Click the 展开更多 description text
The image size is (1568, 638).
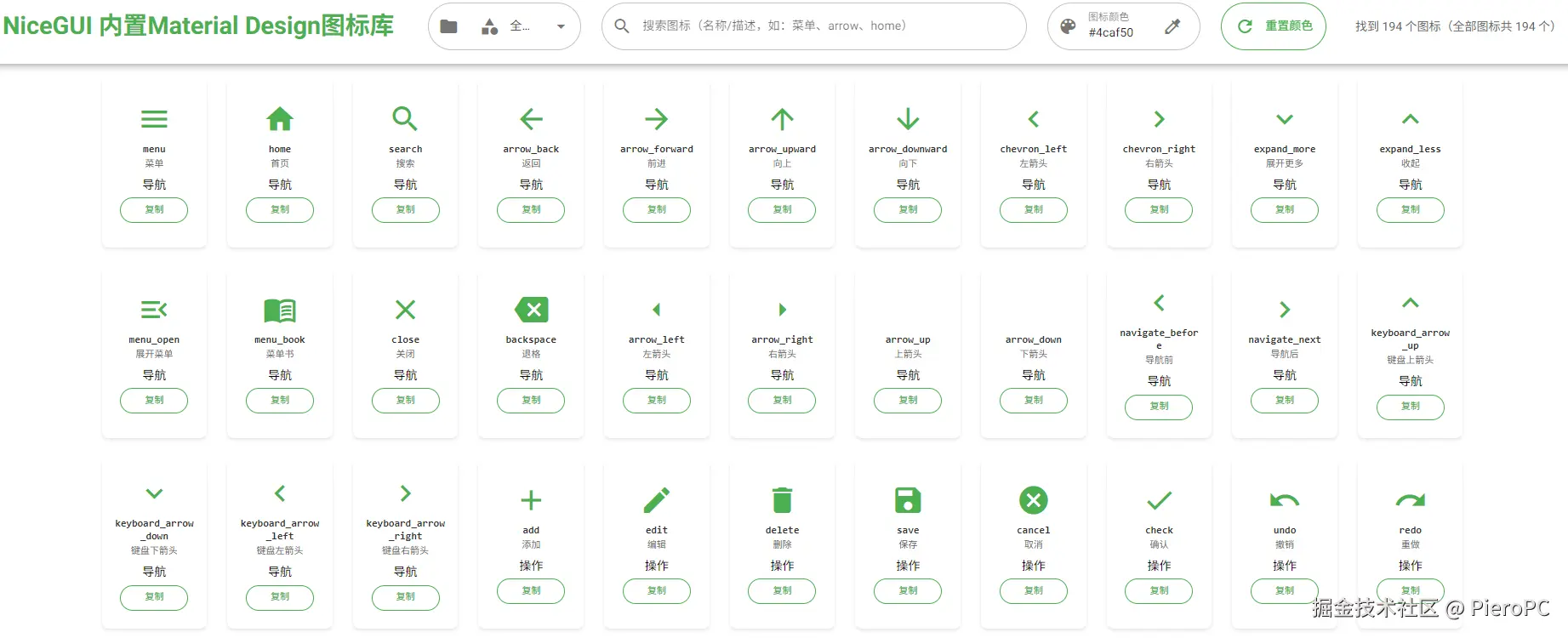tap(1285, 163)
